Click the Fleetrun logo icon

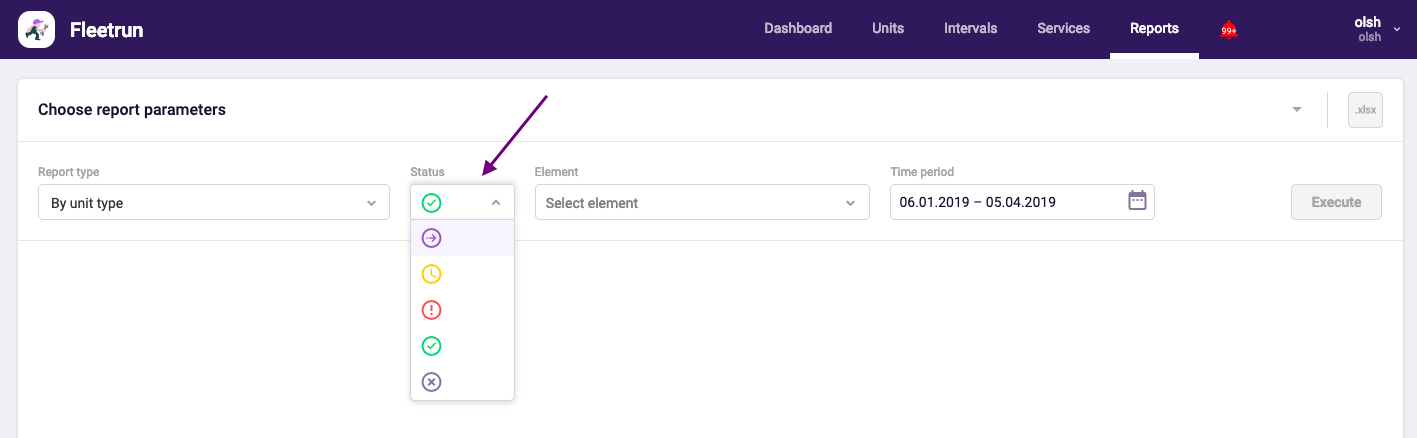pos(36,29)
